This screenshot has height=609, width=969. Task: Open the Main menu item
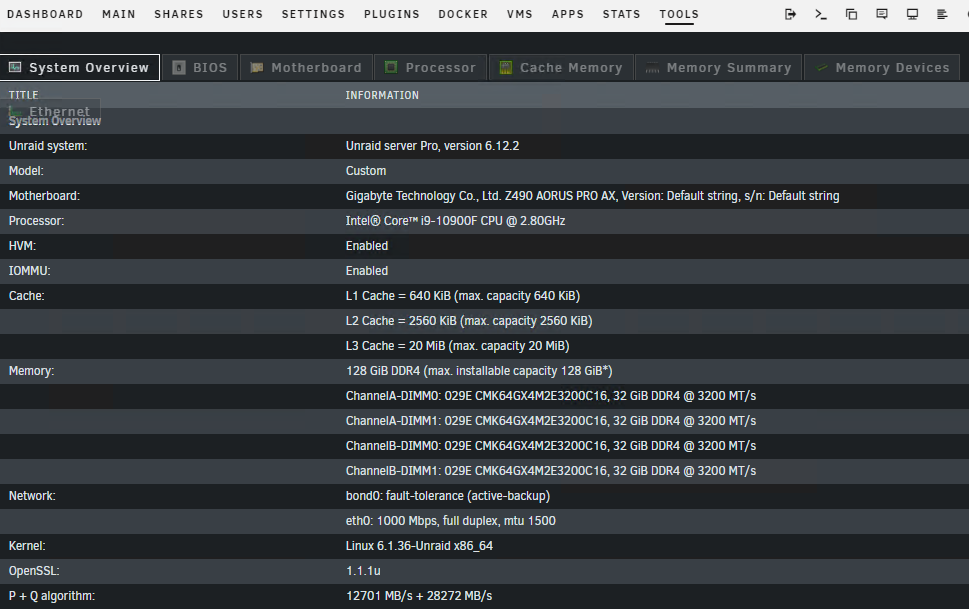[119, 14]
